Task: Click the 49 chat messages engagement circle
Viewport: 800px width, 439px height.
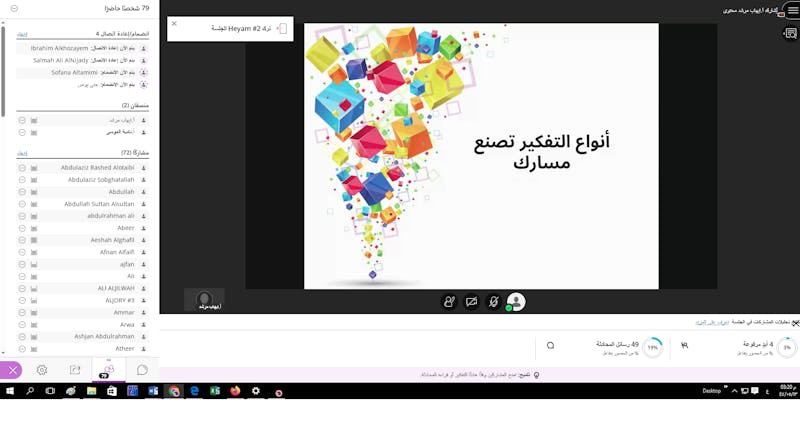Action: [x=653, y=346]
